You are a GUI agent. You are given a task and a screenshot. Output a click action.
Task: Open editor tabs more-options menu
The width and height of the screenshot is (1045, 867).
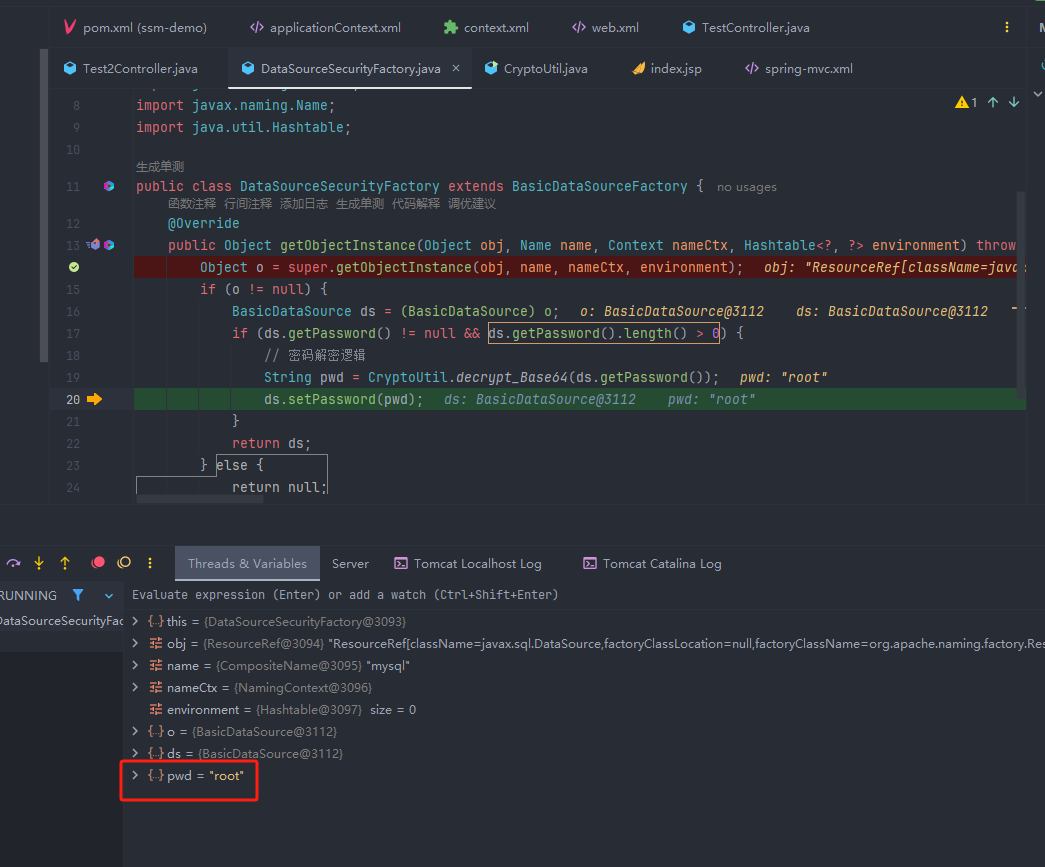[1006, 28]
